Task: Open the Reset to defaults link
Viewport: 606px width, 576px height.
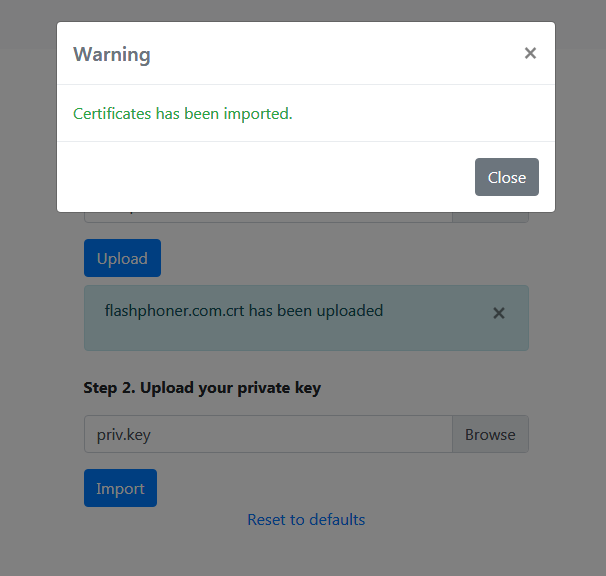Action: pos(306,520)
